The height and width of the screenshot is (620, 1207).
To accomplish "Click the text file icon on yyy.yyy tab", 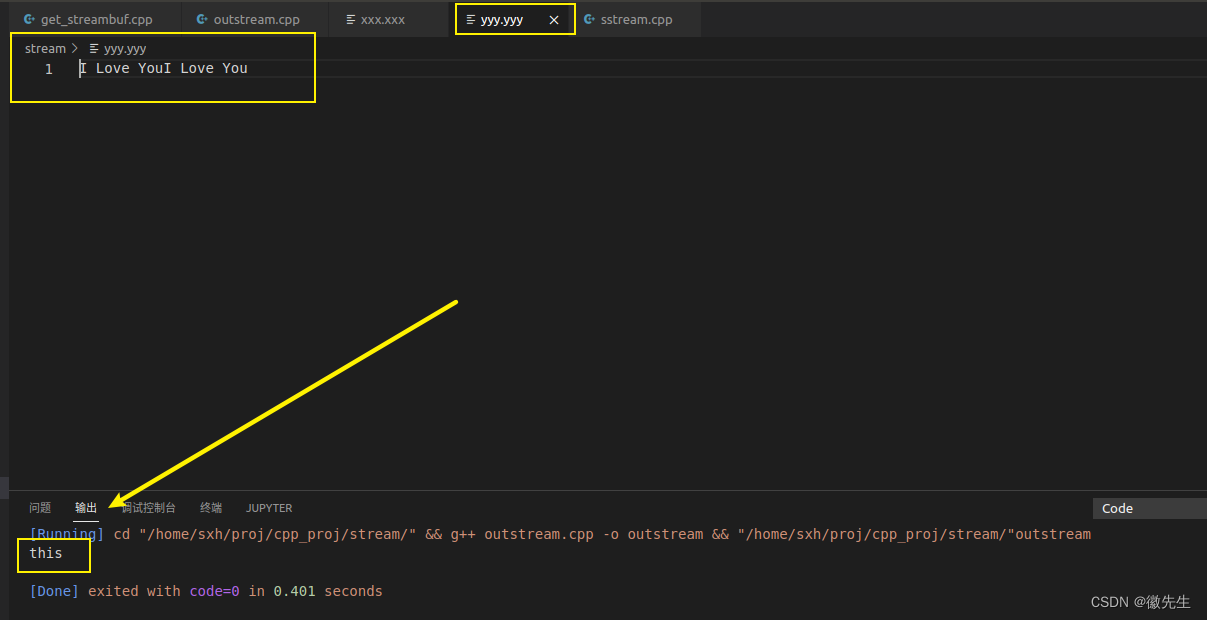I will pyautogui.click(x=471, y=19).
